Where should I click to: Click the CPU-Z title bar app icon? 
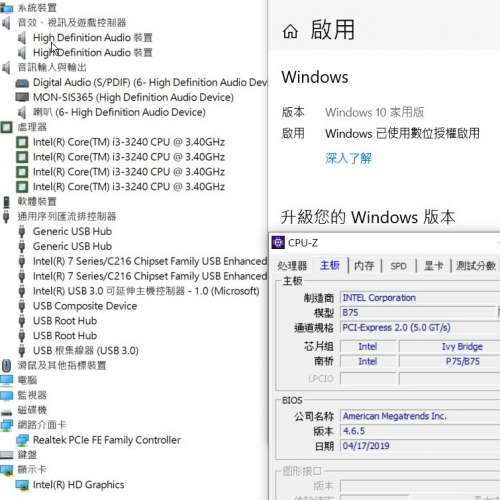pyautogui.click(x=278, y=243)
